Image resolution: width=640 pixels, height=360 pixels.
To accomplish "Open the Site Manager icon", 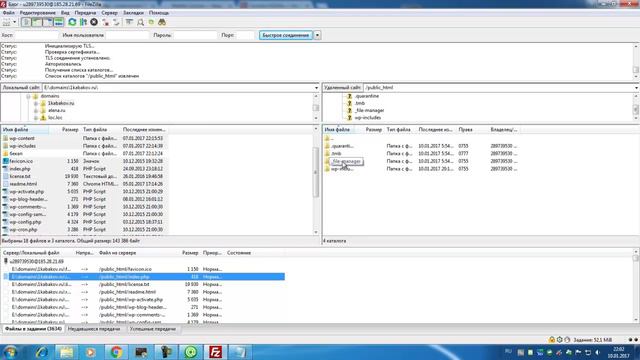I will point(7,22).
